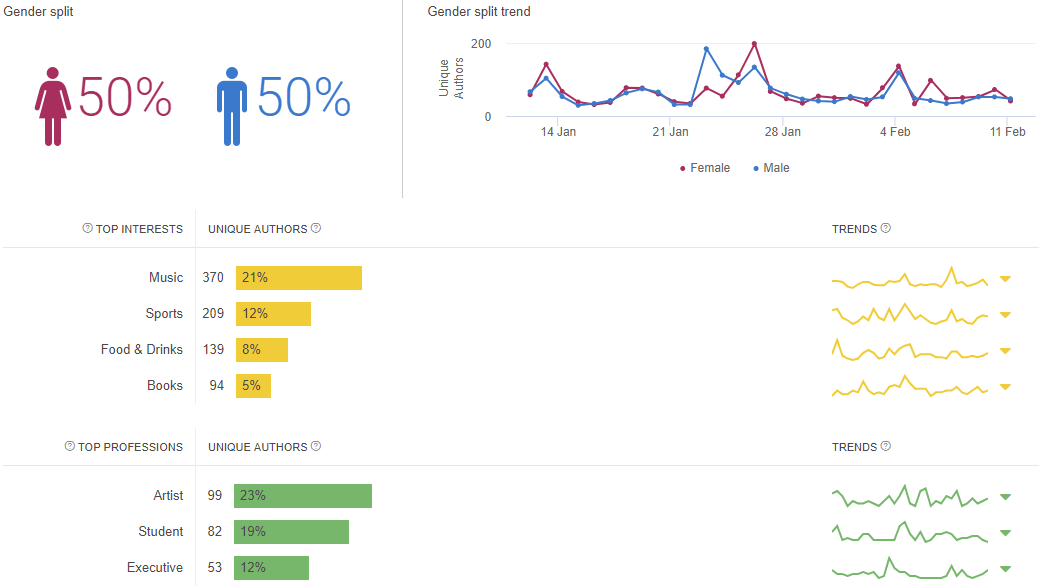
Task: Click help icon next to interests Trends
Action: coord(886,228)
